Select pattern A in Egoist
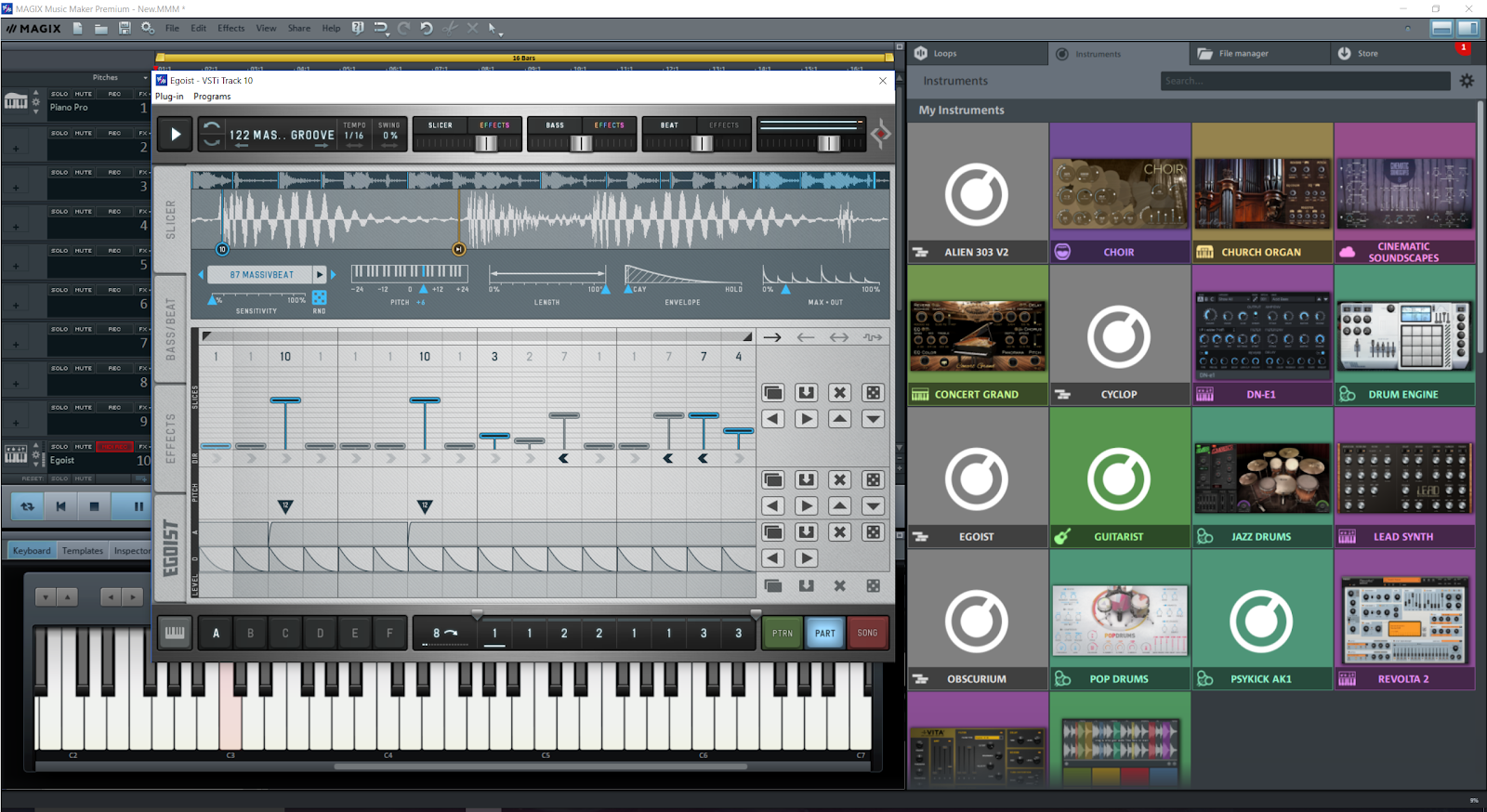Viewport: 1487px width, 812px height. [x=216, y=633]
